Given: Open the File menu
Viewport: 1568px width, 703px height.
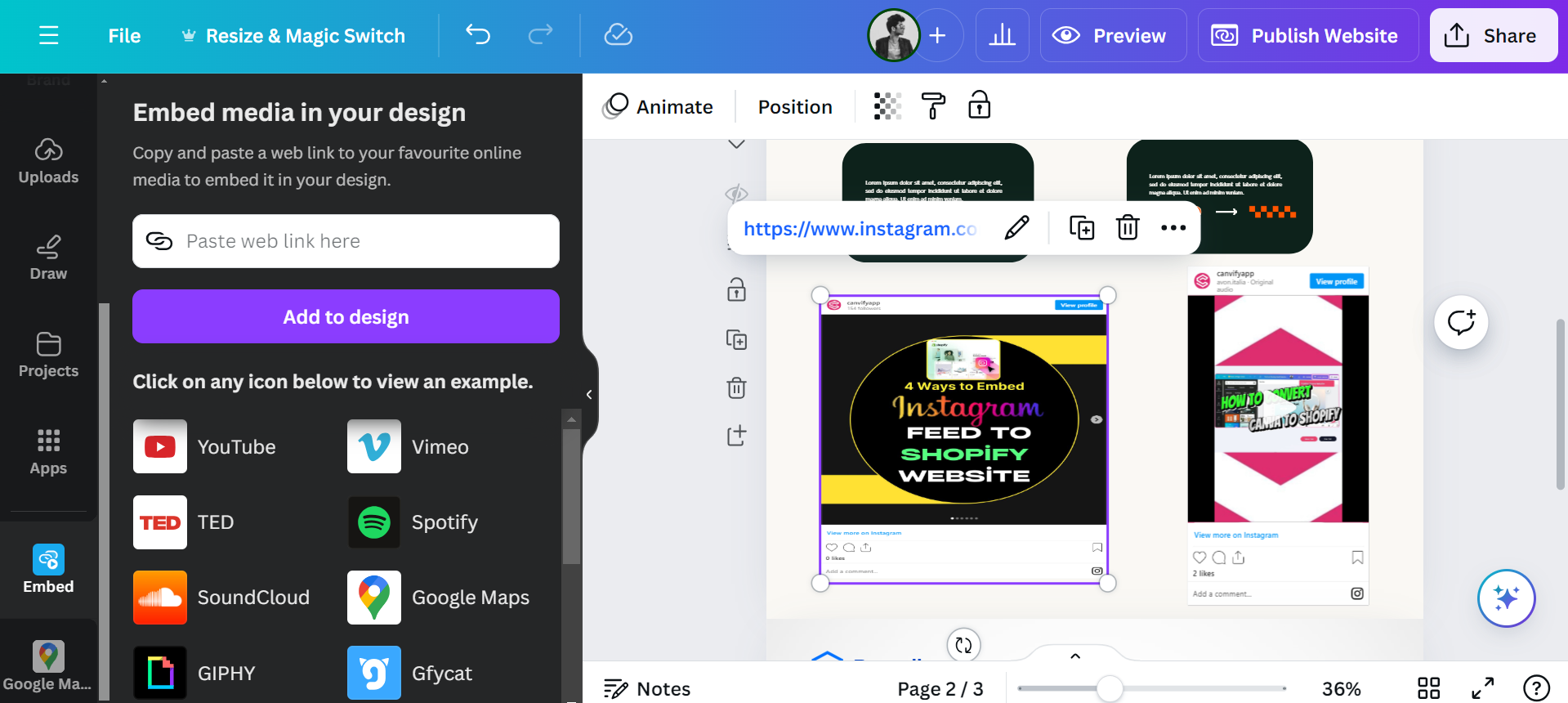Looking at the screenshot, I should pos(124,36).
